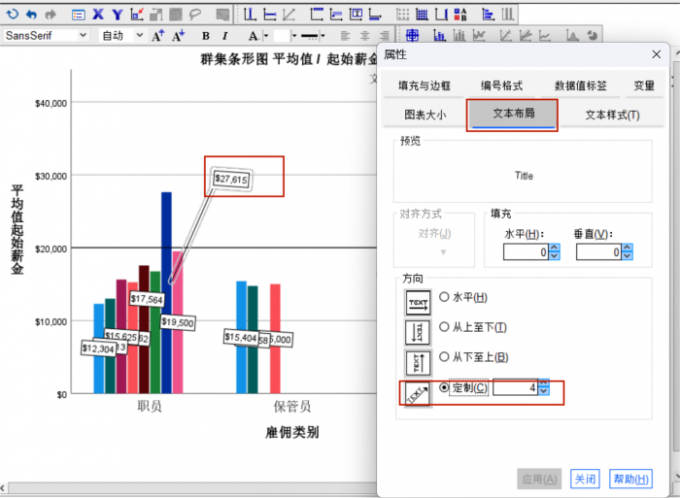The width and height of the screenshot is (680, 498).
Task: Click the blue Y axis icon
Action: (117, 14)
